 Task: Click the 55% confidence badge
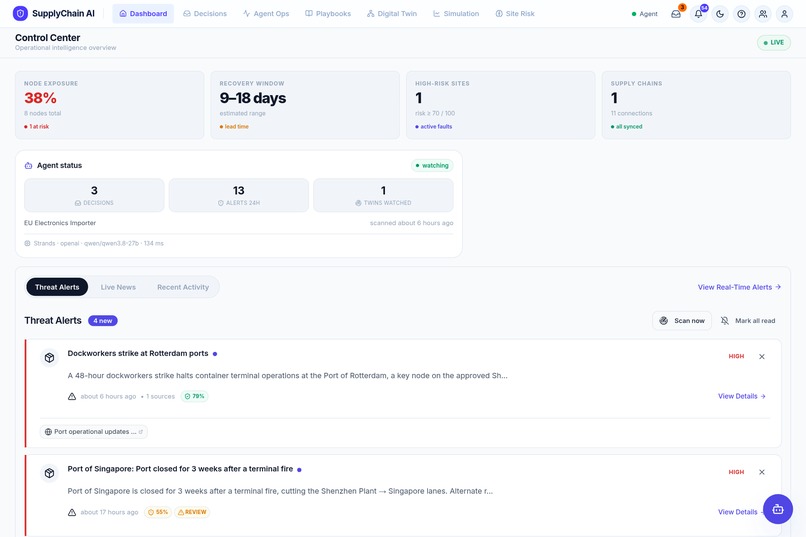158,512
